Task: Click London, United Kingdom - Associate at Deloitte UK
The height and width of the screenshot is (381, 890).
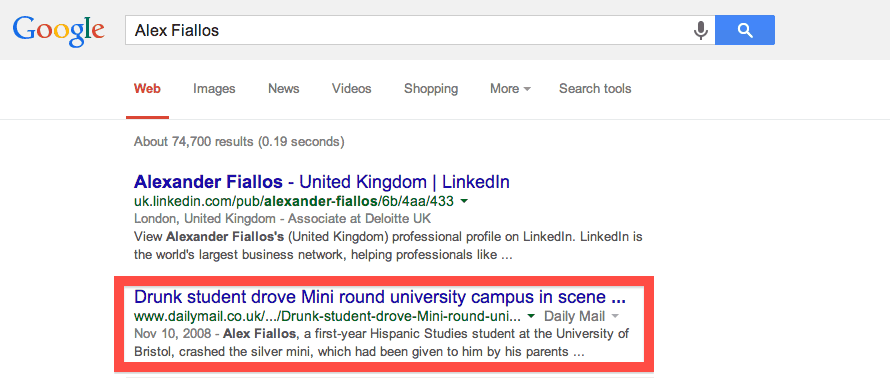Action: (283, 219)
